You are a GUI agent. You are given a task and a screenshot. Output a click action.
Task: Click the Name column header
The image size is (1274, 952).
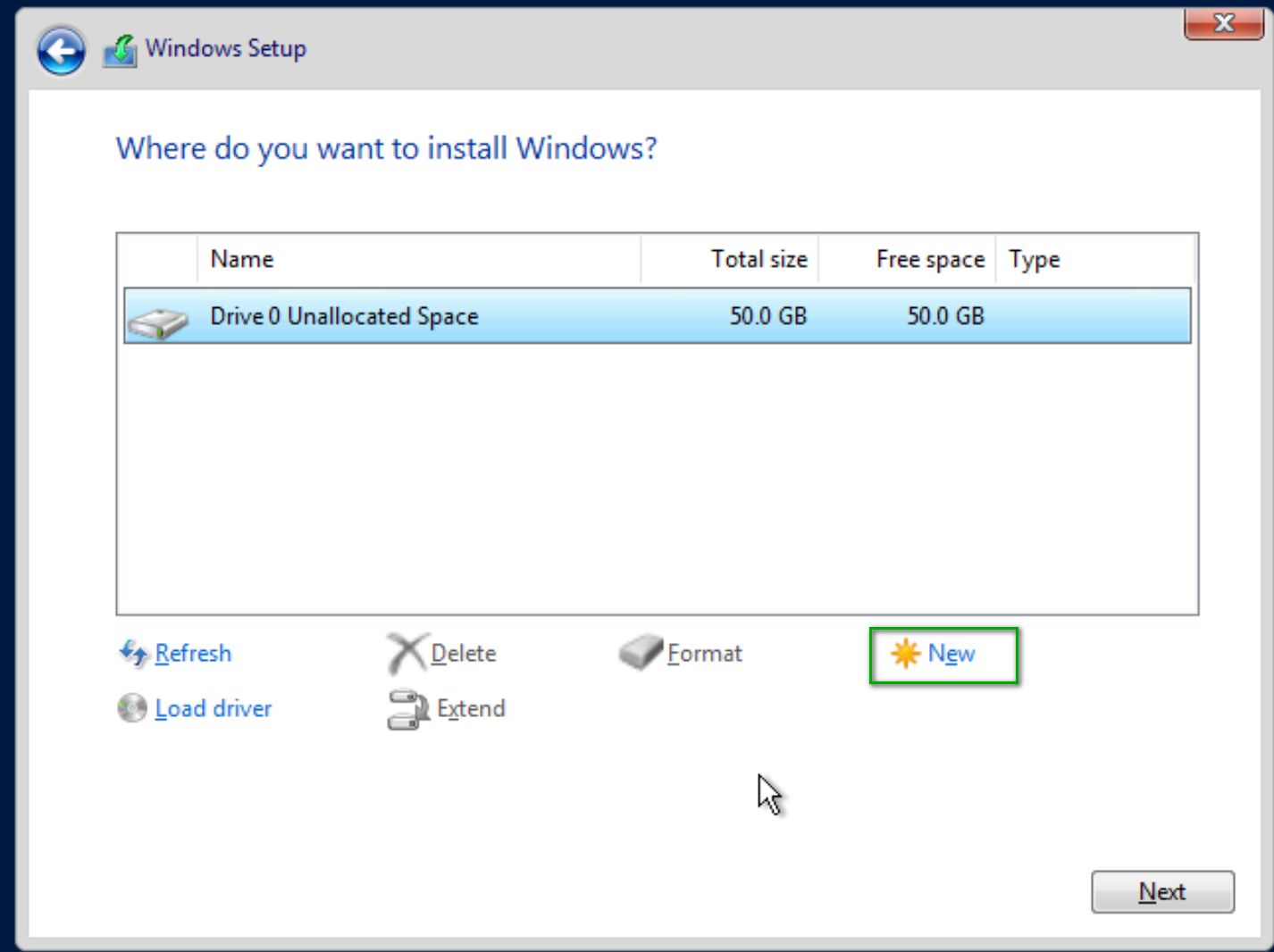tap(241, 259)
